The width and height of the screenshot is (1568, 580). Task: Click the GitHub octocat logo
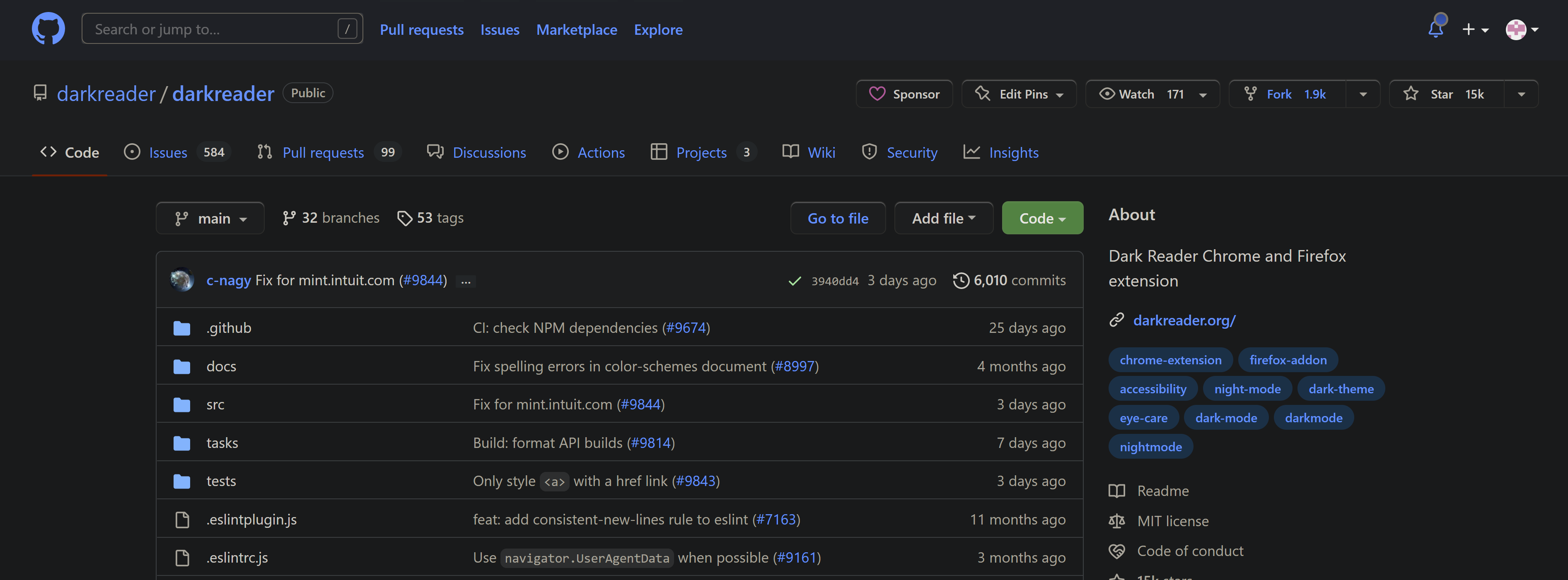tap(48, 29)
